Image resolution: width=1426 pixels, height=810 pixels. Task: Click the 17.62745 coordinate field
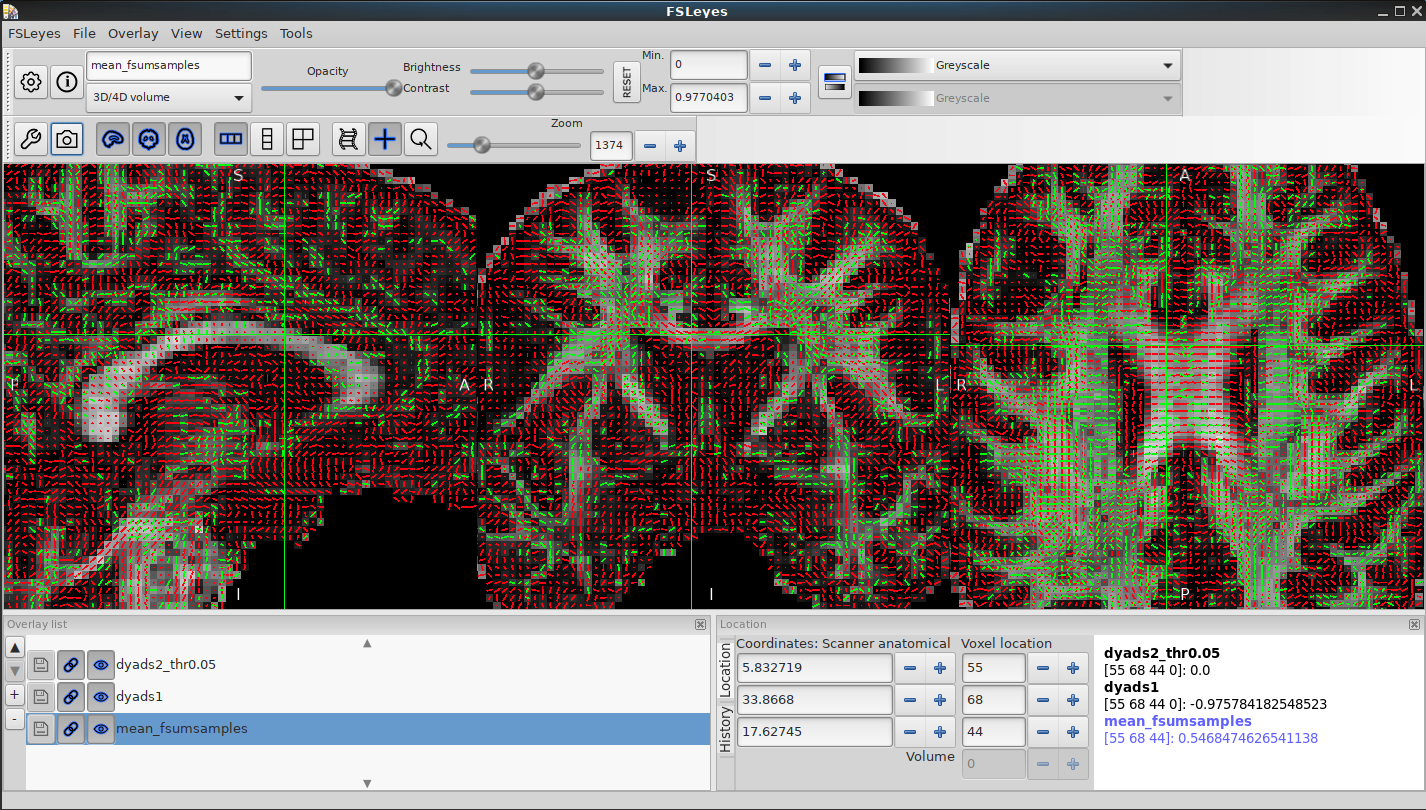(815, 732)
